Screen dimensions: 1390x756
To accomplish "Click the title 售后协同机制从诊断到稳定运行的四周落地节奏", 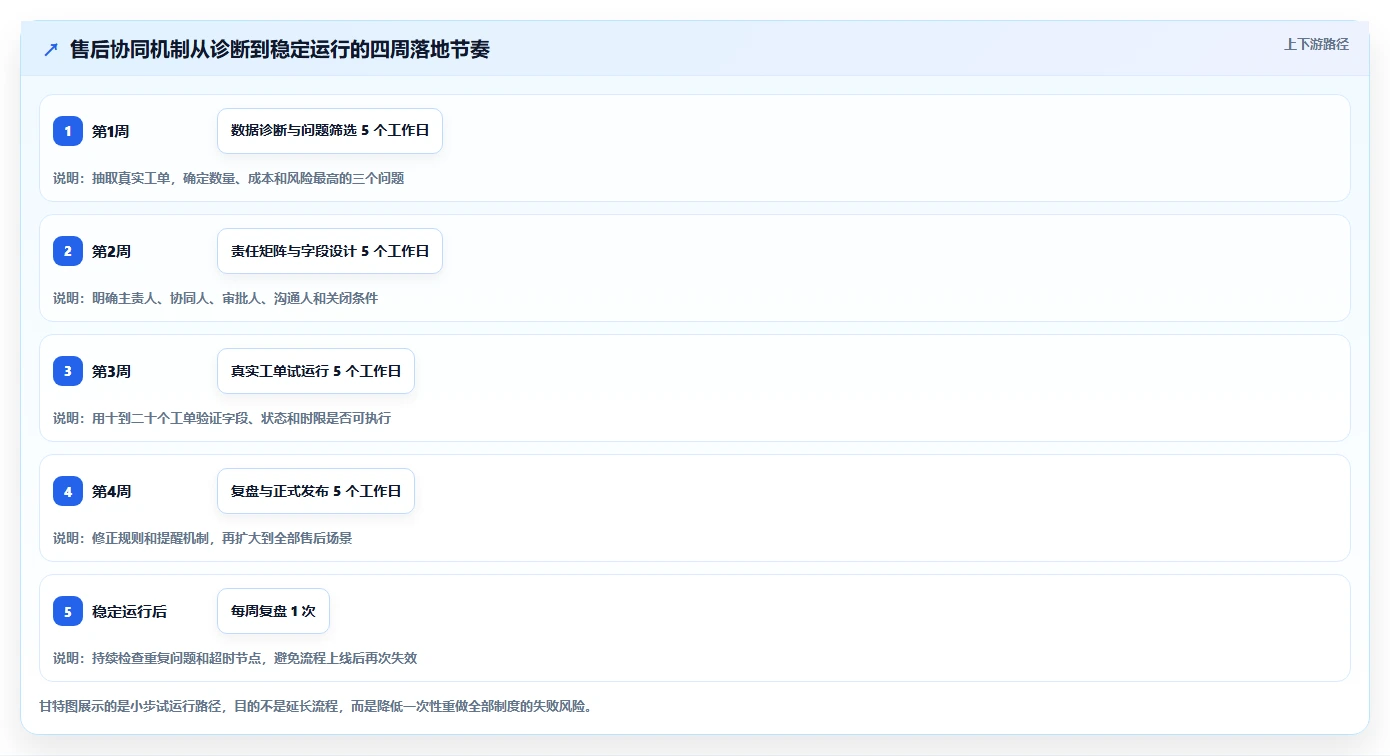I will pos(280,49).
